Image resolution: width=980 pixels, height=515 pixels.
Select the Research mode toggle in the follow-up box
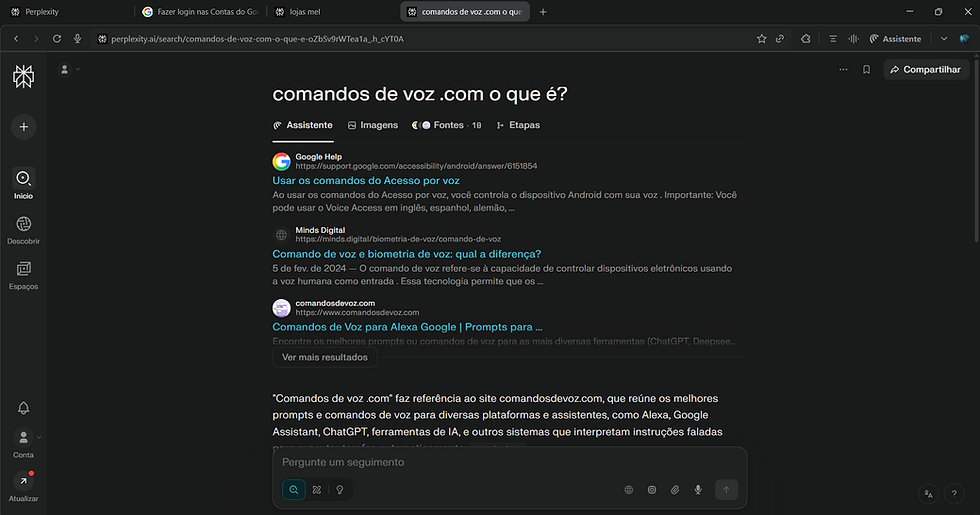coord(317,489)
